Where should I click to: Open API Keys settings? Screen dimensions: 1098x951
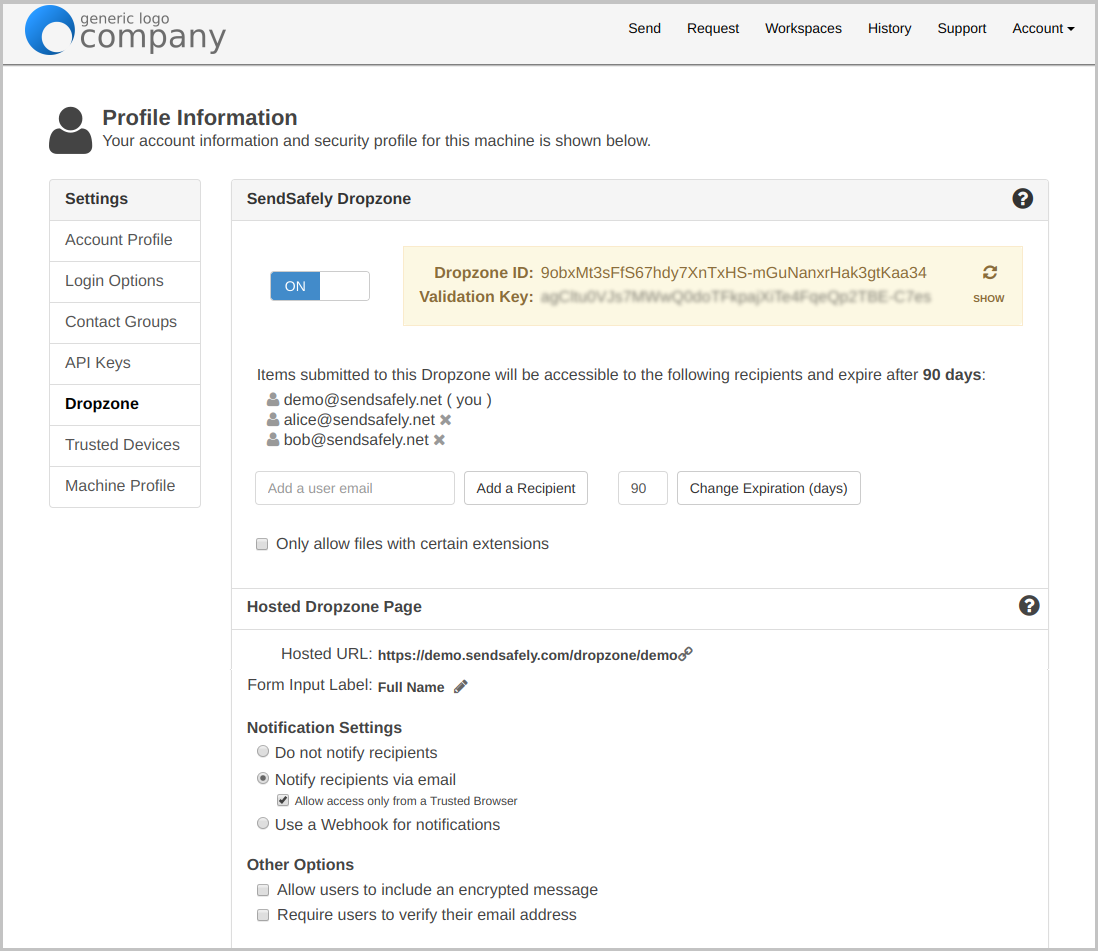click(x=125, y=363)
